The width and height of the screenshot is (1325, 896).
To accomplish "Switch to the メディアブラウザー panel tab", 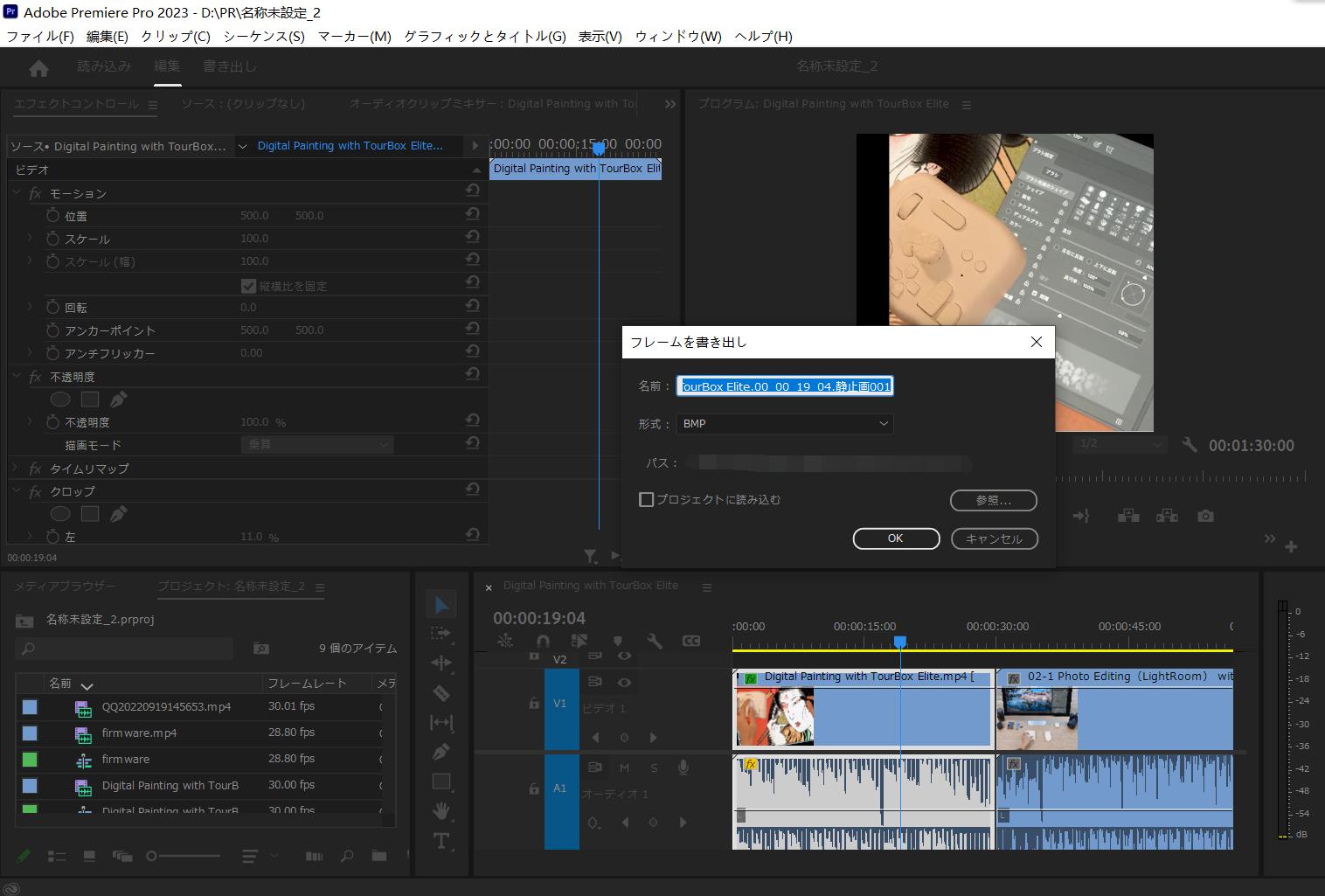I will pyautogui.click(x=65, y=586).
